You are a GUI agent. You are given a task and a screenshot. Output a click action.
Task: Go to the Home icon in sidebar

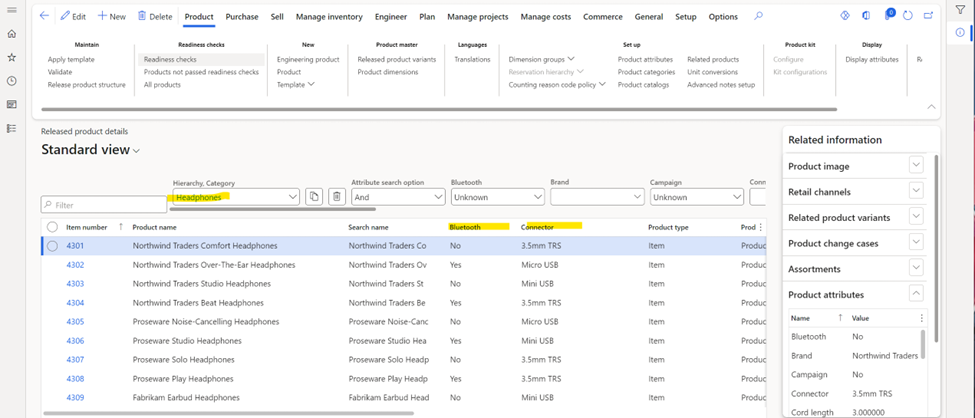click(11, 34)
